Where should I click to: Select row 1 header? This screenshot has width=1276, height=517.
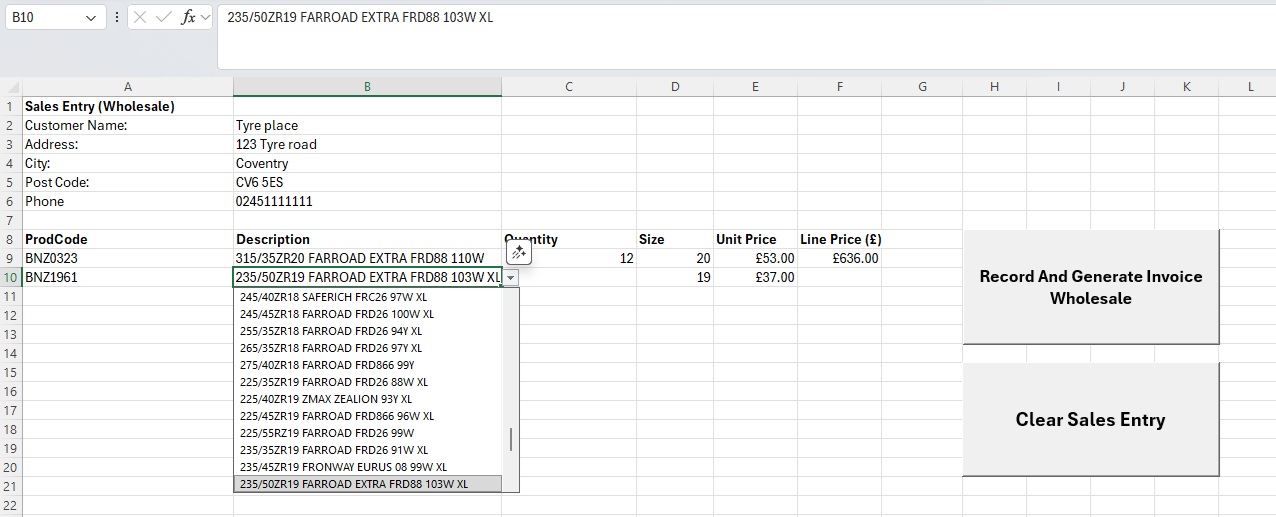coord(10,106)
